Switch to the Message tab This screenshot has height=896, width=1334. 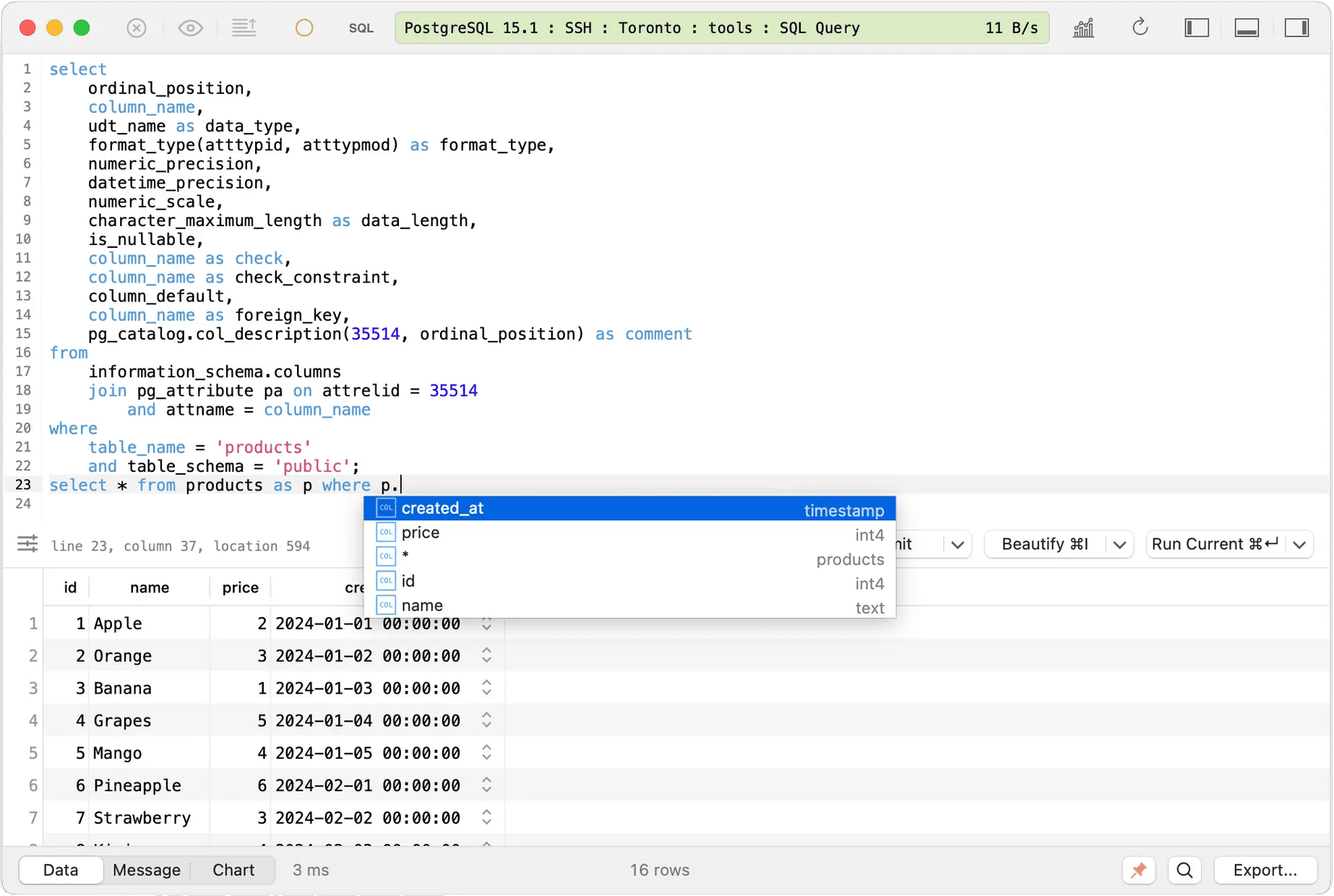pyautogui.click(x=147, y=870)
